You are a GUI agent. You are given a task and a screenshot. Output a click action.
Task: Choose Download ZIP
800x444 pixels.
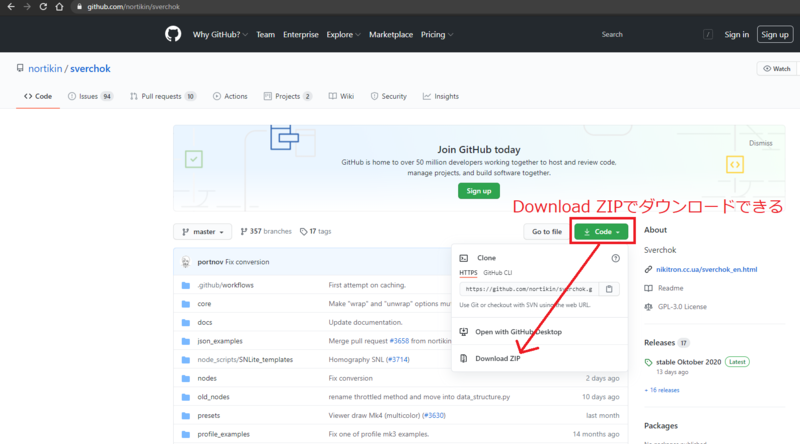pos(497,358)
